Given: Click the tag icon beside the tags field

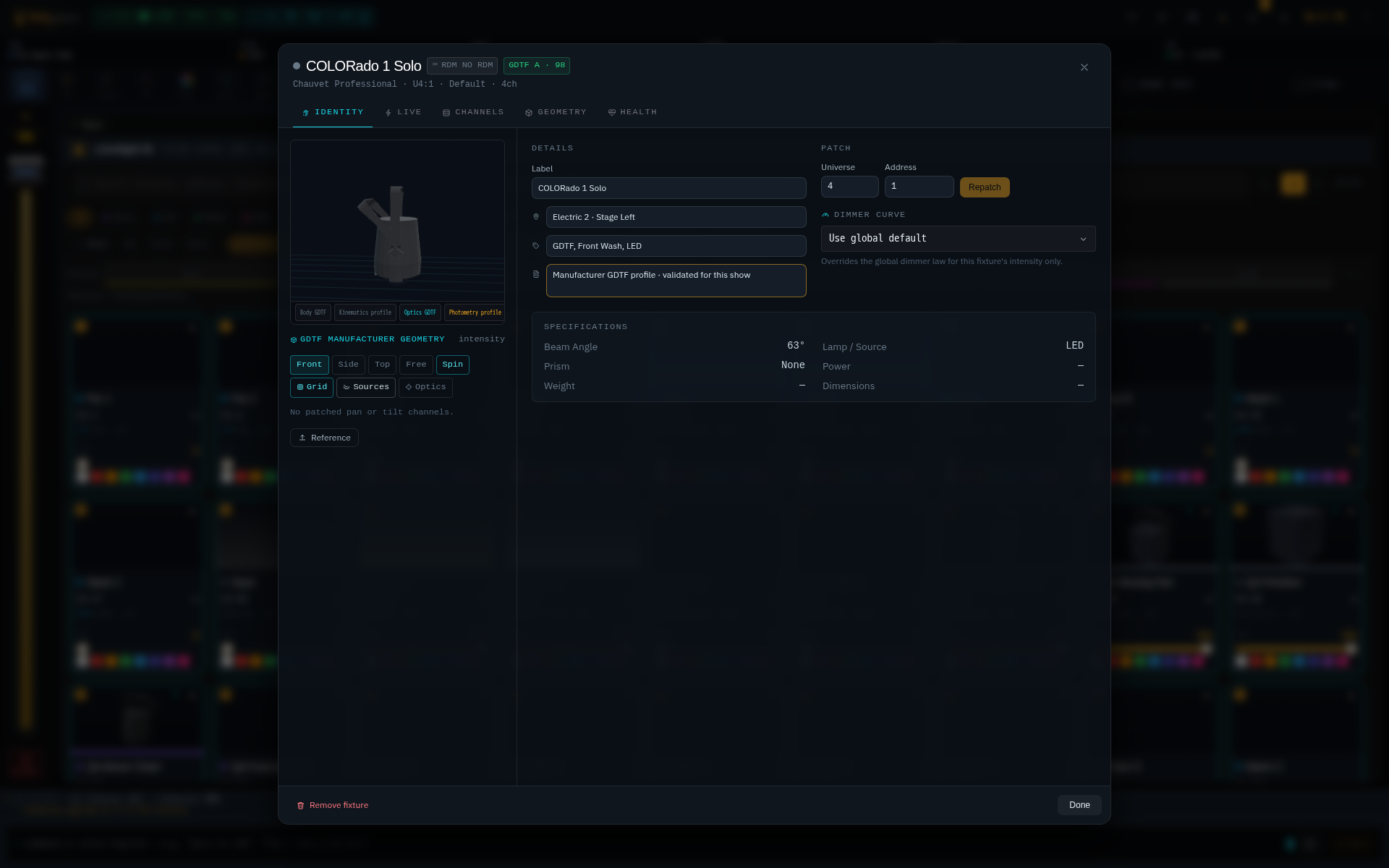Looking at the screenshot, I should [536, 246].
